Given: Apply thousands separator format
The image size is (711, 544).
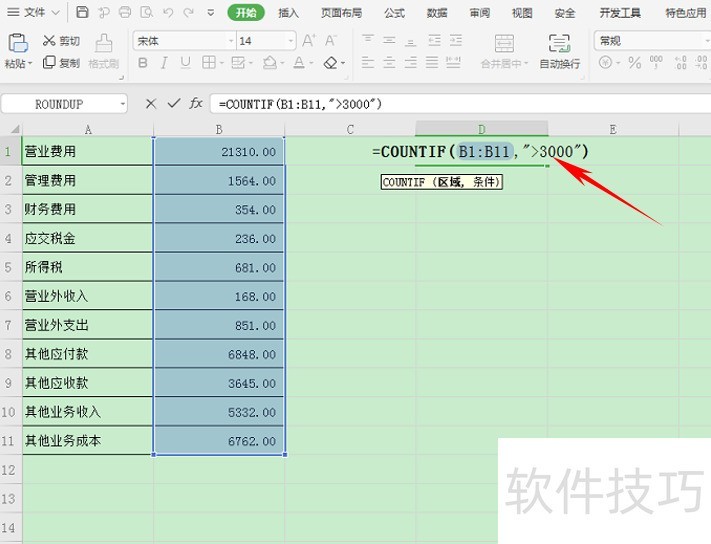Looking at the screenshot, I should click(656, 63).
